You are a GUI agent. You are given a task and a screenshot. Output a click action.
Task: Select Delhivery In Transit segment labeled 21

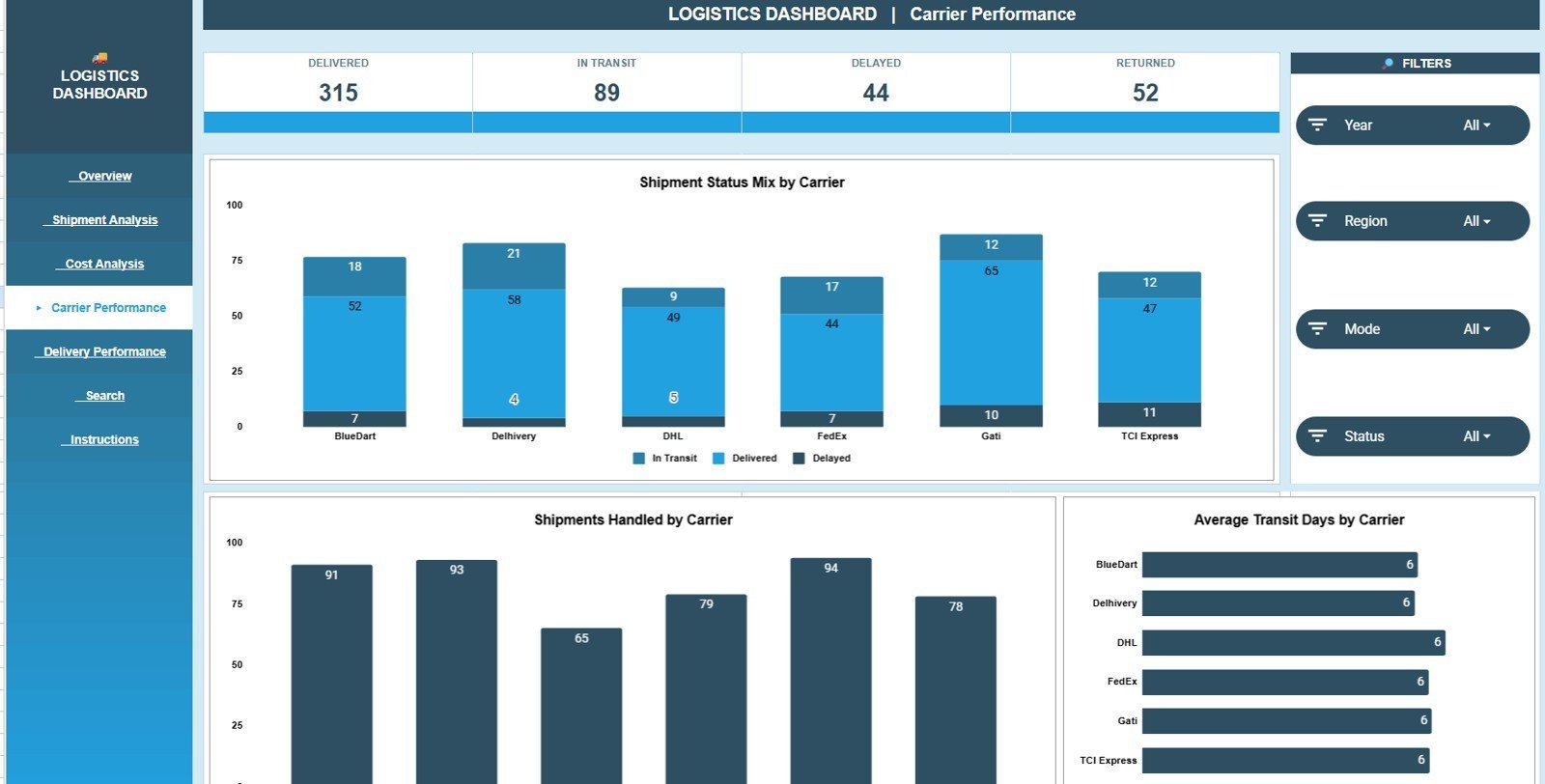pos(514,266)
